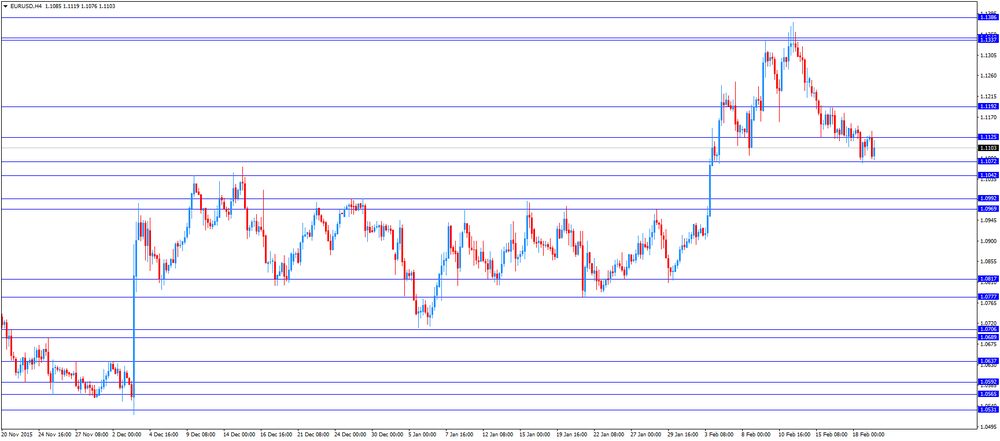Click the 1.0495 price axis value
Viewport: 1000px width, 441px height.
coord(987,426)
